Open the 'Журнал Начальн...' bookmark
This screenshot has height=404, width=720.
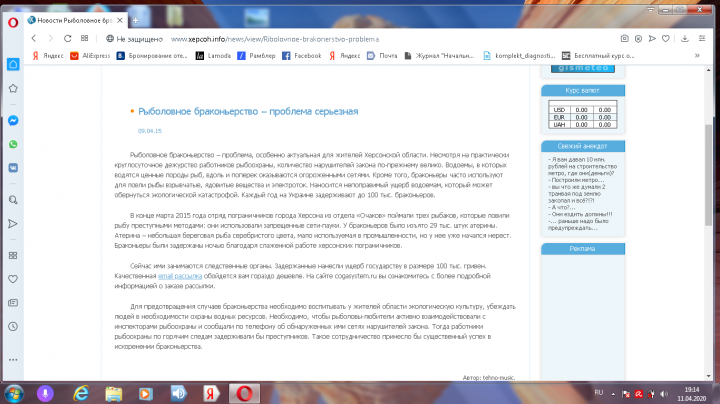click(439, 56)
